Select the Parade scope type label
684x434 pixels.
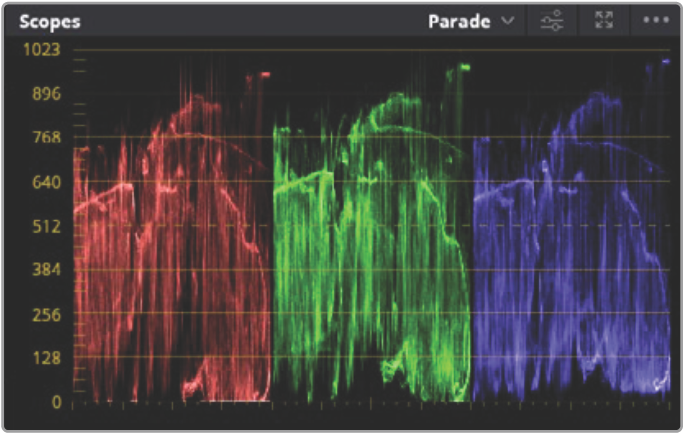click(460, 21)
